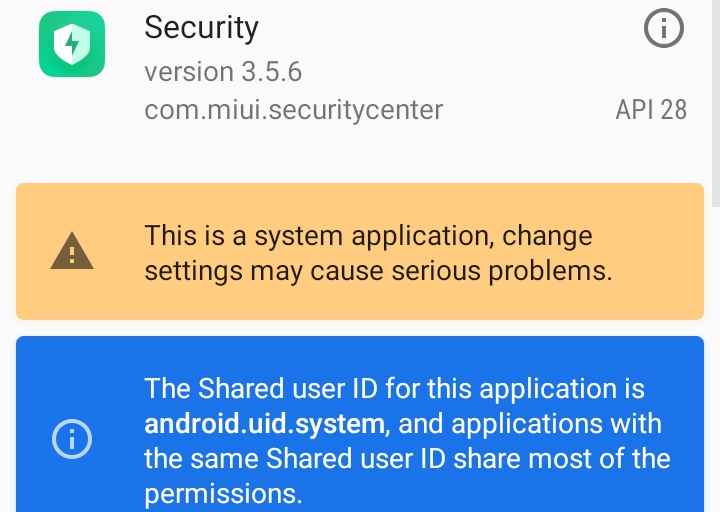720x512 pixels.
Task: Open app details via circled info icon
Action: tap(663, 29)
